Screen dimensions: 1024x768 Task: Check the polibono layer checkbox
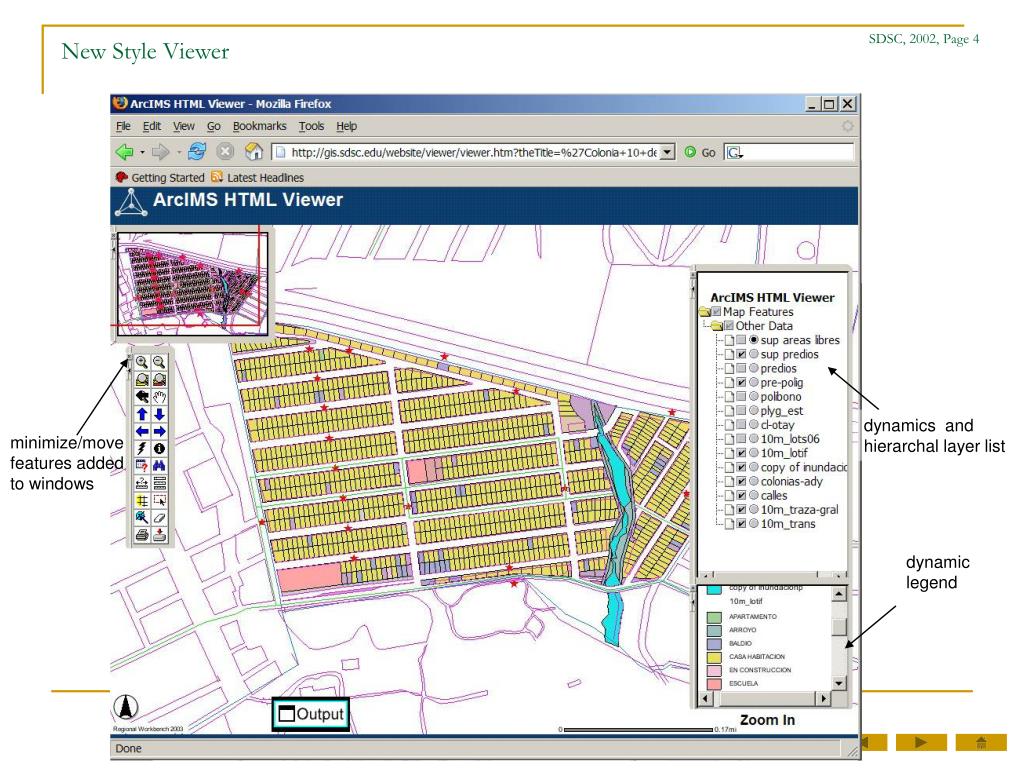point(741,396)
